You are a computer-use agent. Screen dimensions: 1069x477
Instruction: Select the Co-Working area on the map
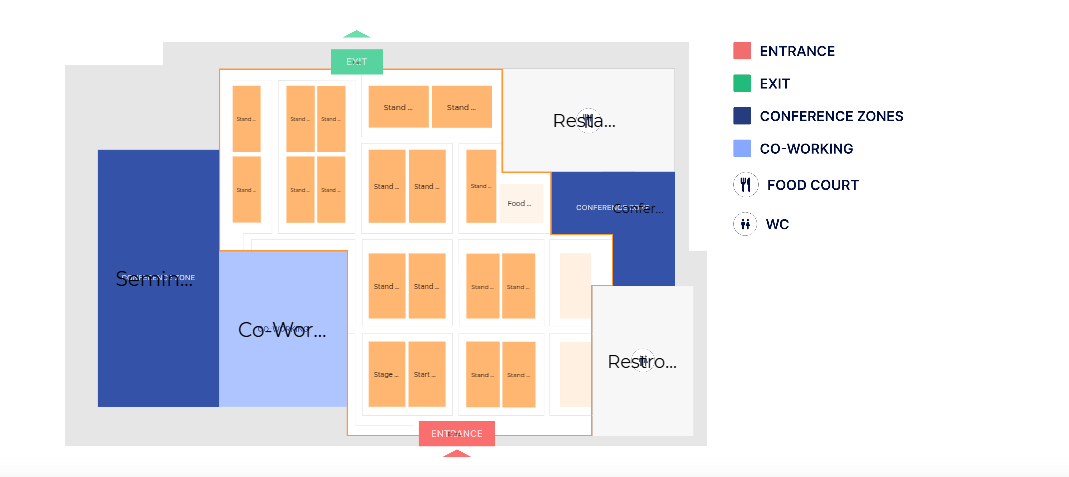(x=282, y=330)
